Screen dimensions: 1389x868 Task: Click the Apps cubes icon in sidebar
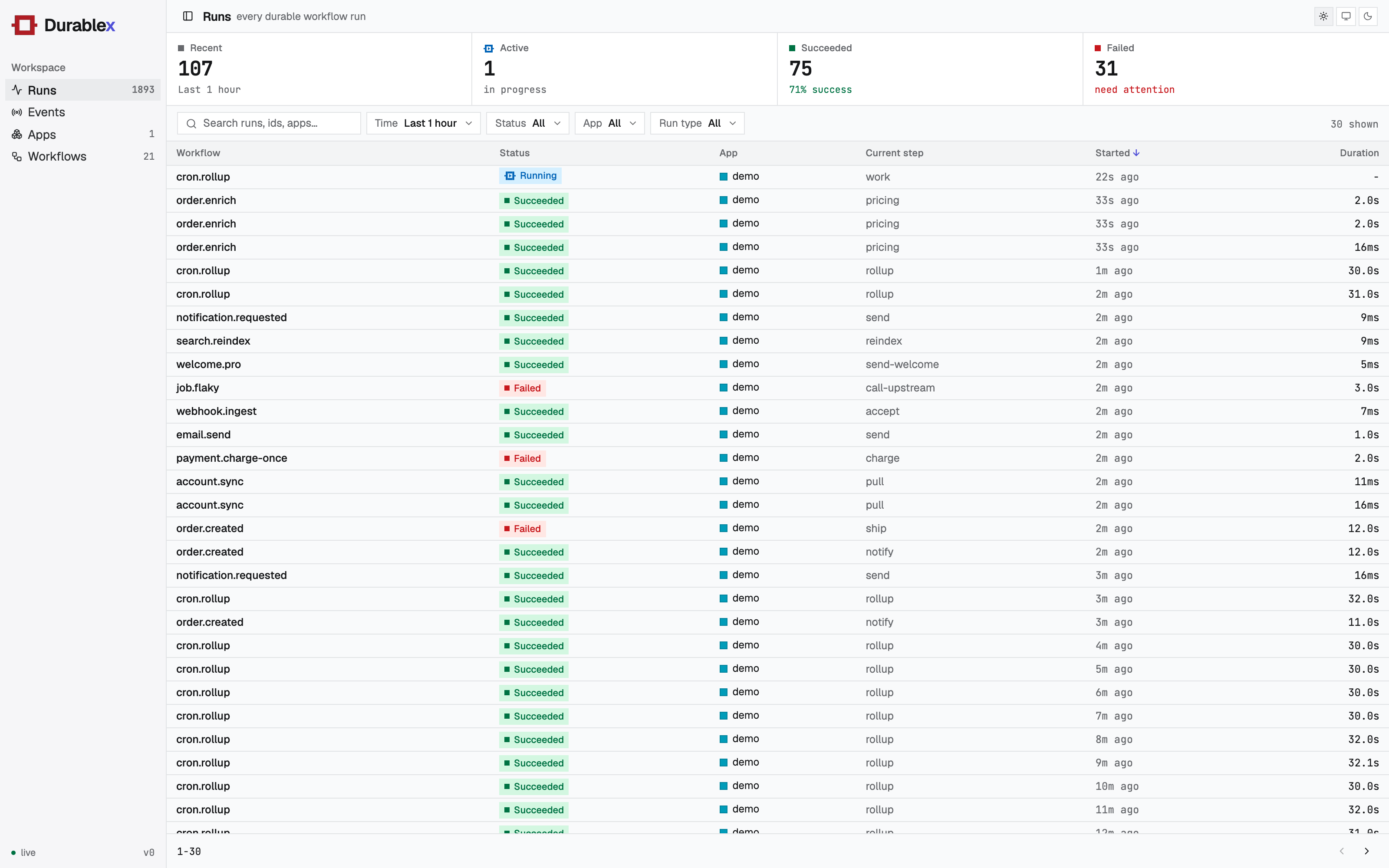[17, 135]
